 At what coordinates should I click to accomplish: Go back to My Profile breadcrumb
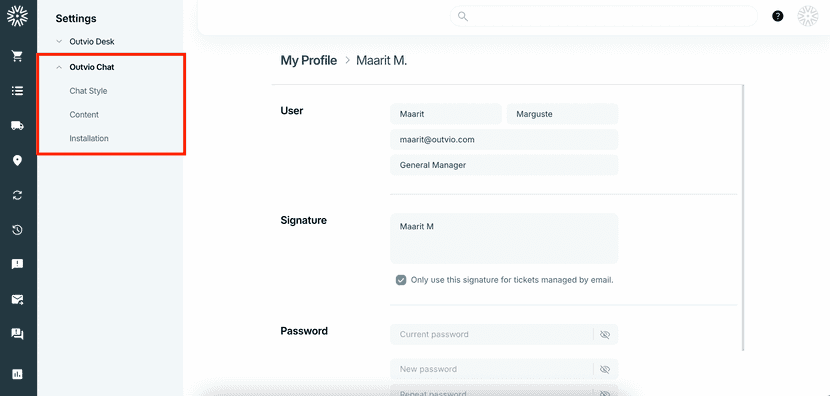coord(309,60)
